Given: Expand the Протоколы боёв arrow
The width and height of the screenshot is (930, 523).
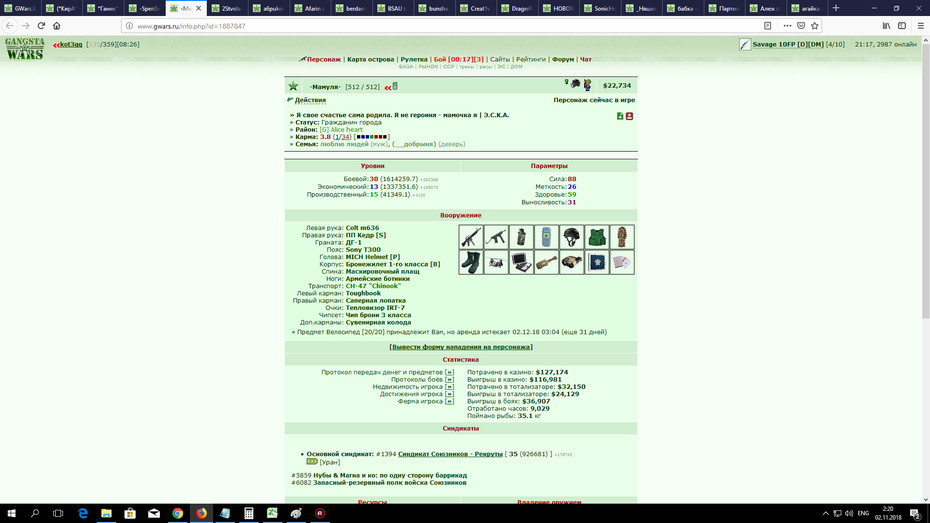Looking at the screenshot, I should [x=449, y=380].
